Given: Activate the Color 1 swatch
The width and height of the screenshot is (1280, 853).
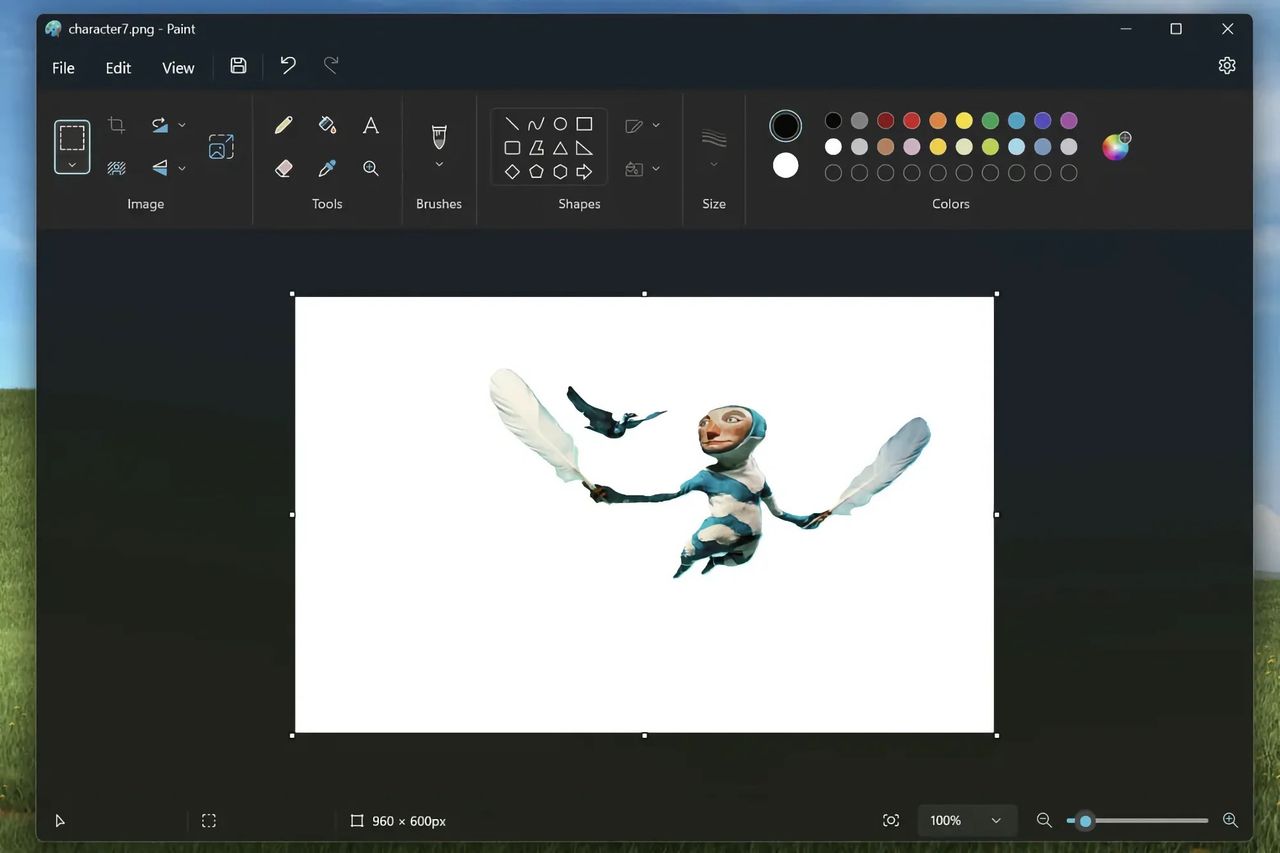Looking at the screenshot, I should 785,125.
